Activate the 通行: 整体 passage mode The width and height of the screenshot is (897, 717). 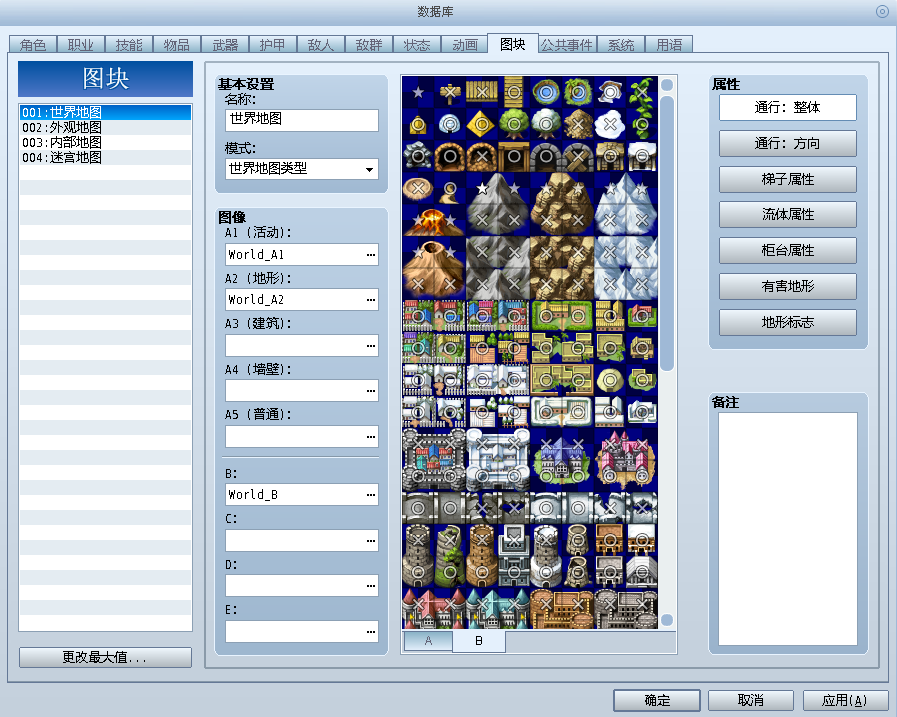(x=788, y=108)
